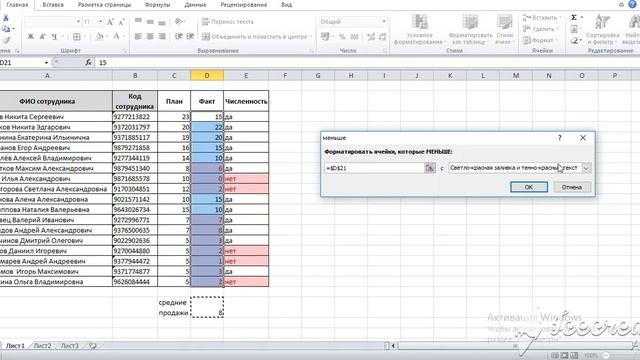The width and height of the screenshot is (640, 360).
Task: Click the font color A icon
Action: (x=116, y=37)
